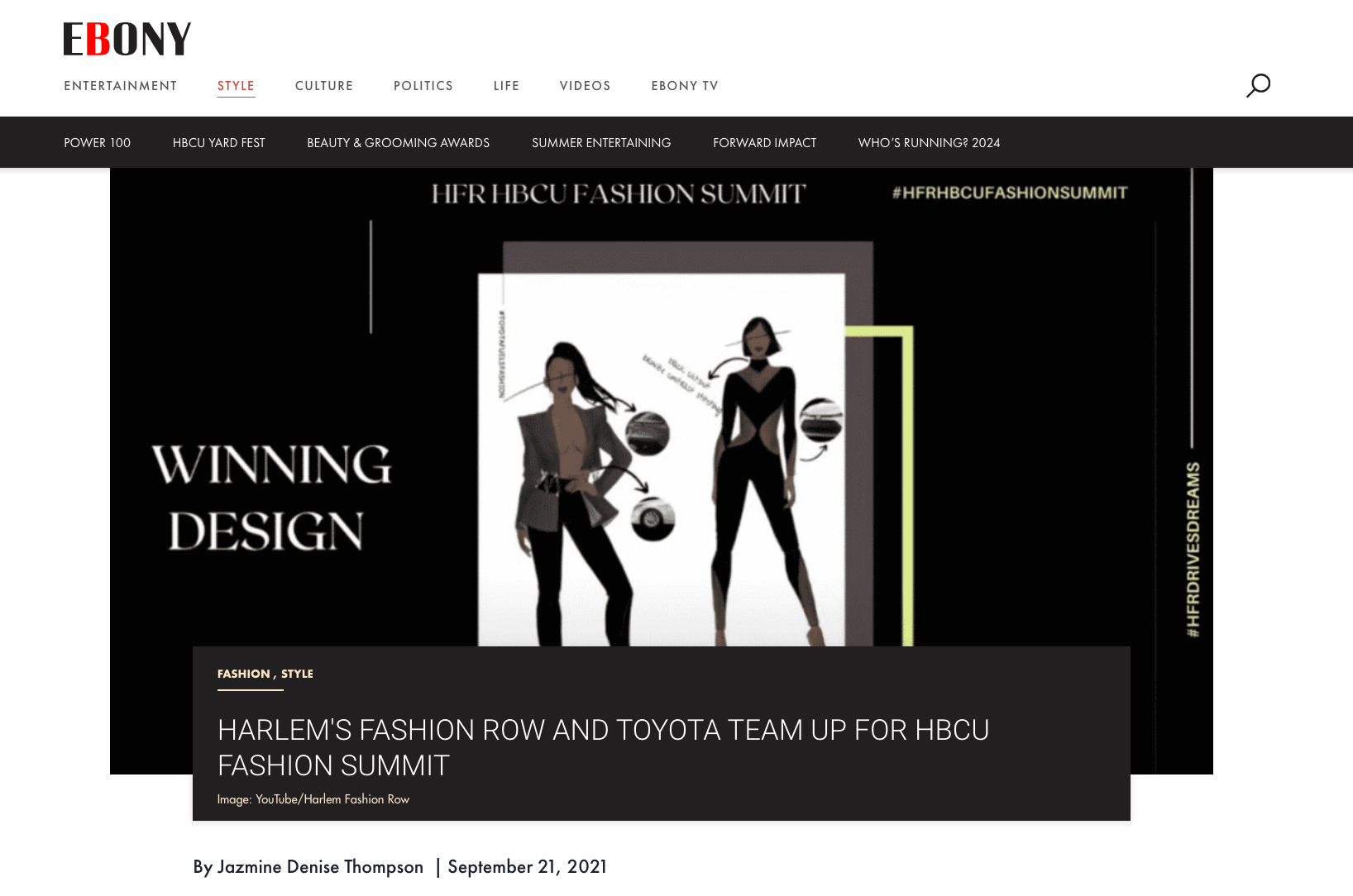Screen dimensions: 1353x896
Task: Go to the Videos section
Action: click(586, 86)
